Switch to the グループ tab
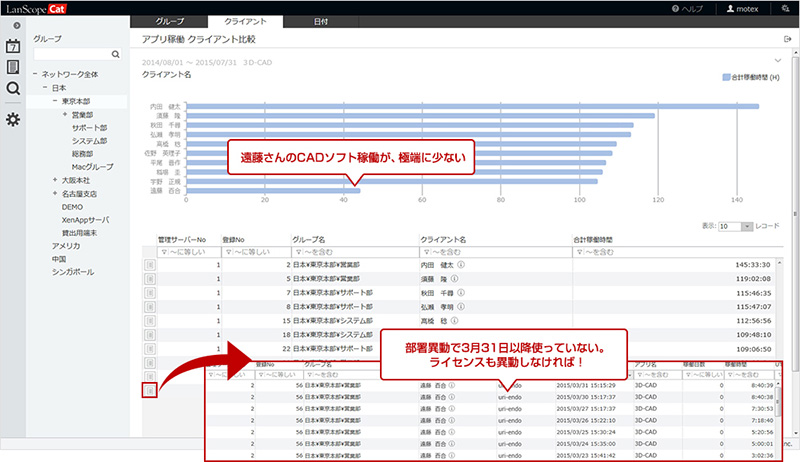 [169, 21]
